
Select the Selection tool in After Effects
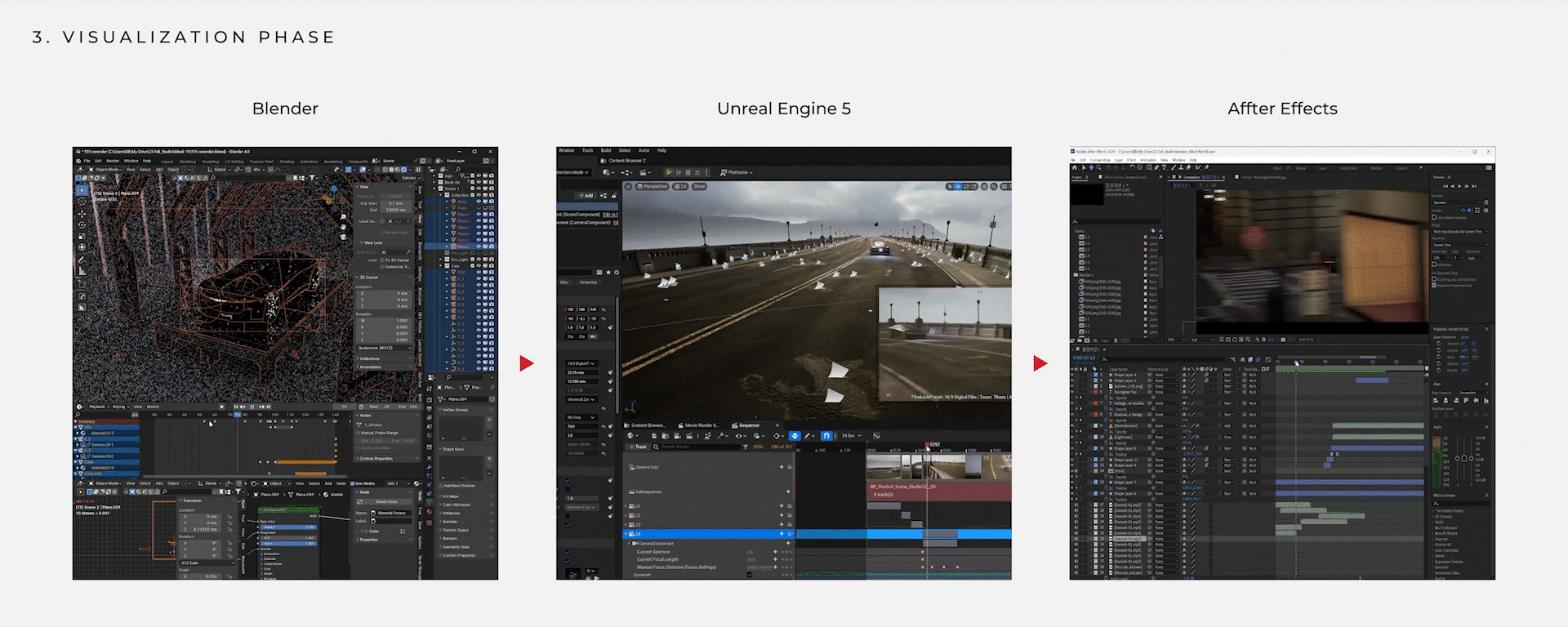pyautogui.click(x=1084, y=167)
